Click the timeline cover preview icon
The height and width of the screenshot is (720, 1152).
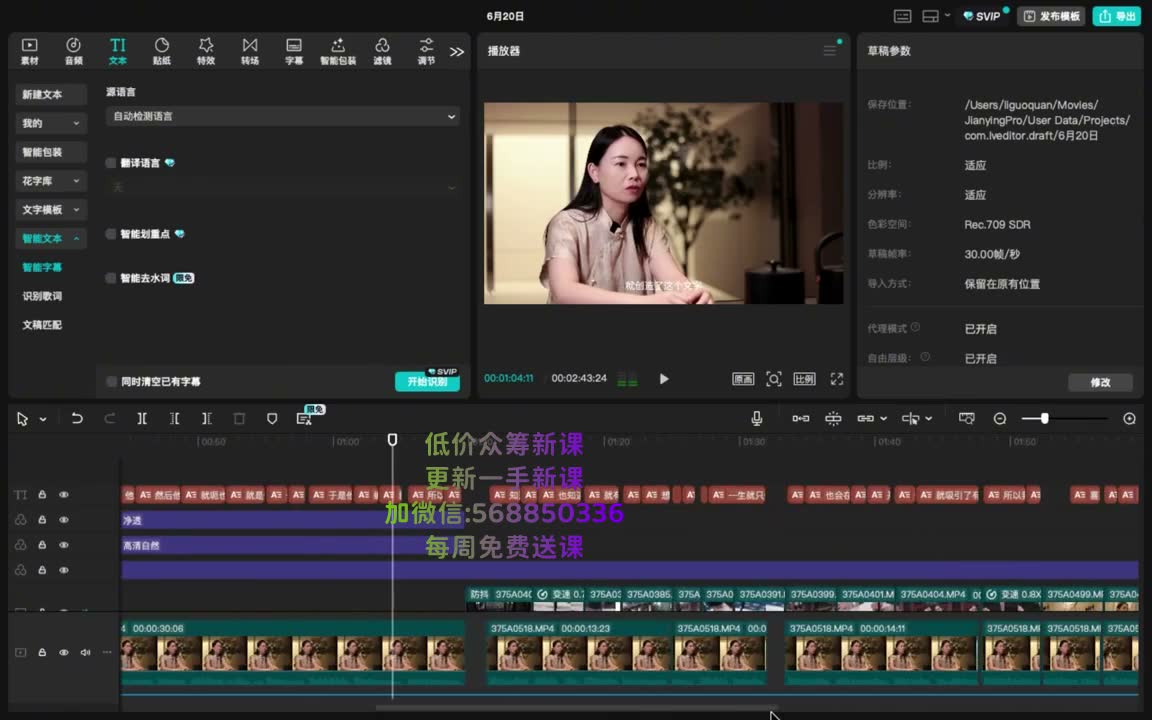(x=967, y=418)
